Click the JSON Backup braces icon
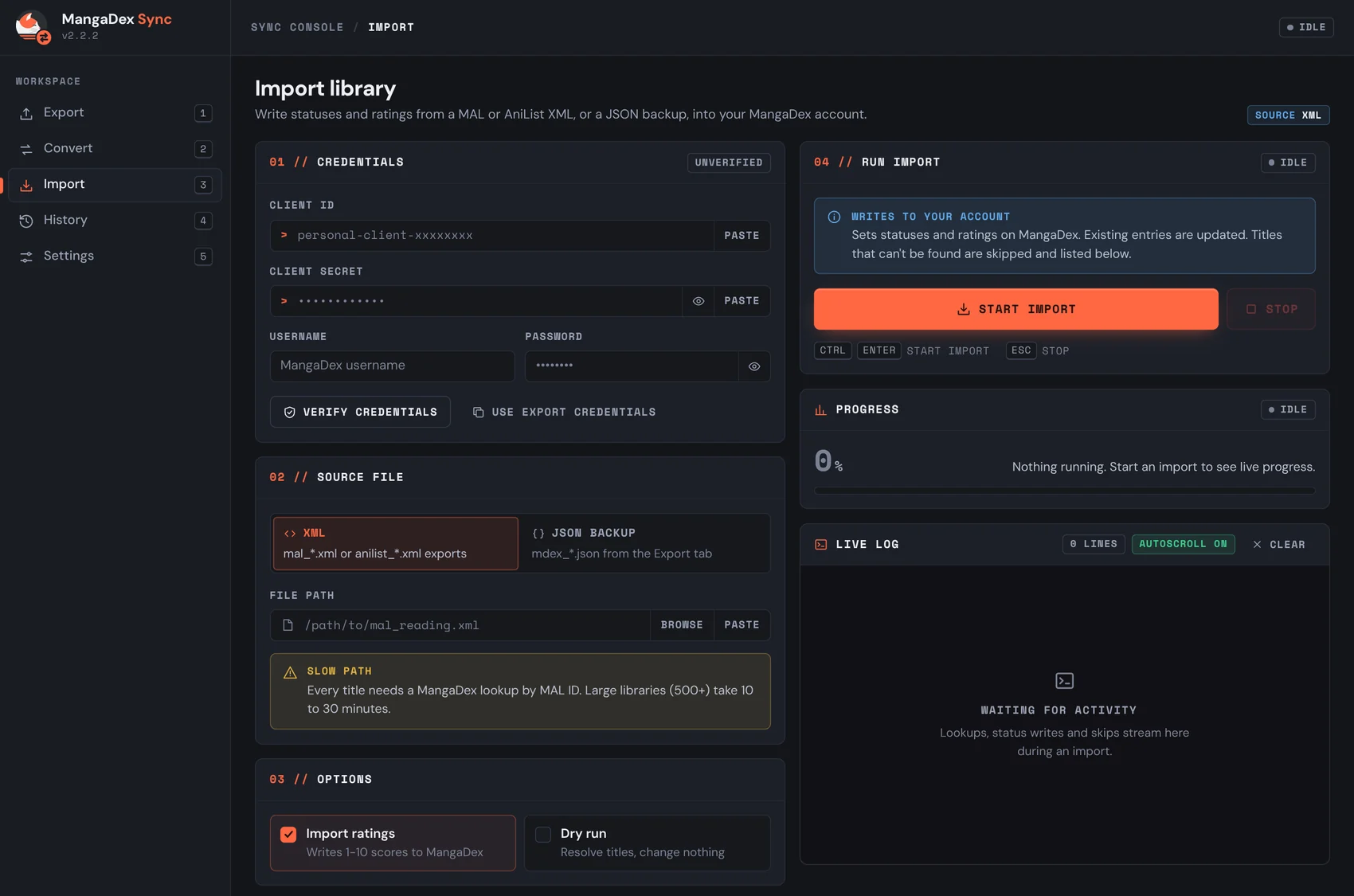The width and height of the screenshot is (1354, 896). click(x=538, y=534)
